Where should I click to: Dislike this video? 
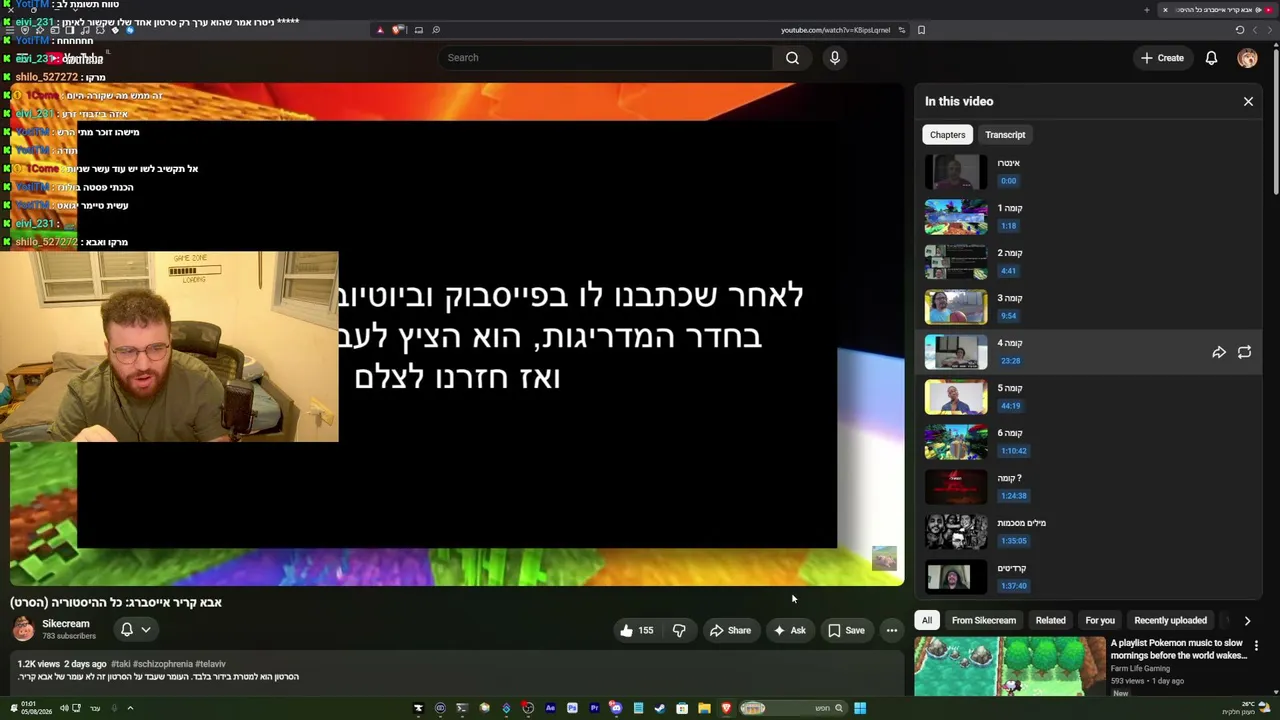pos(679,630)
